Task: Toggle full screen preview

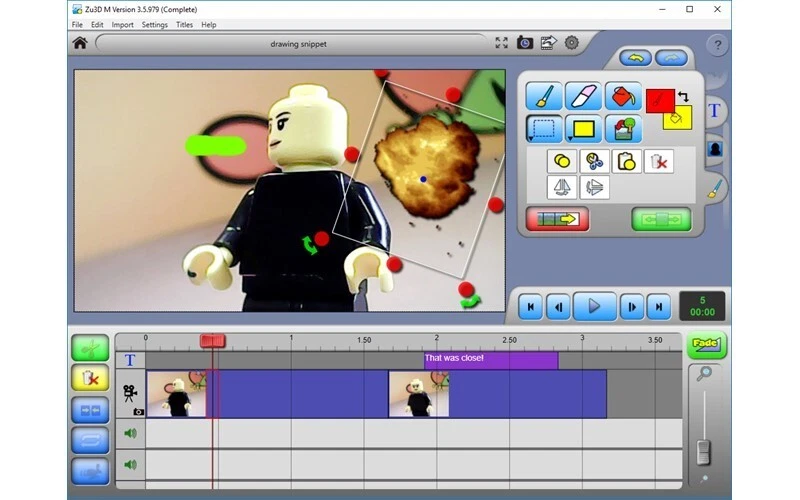Action: point(502,43)
